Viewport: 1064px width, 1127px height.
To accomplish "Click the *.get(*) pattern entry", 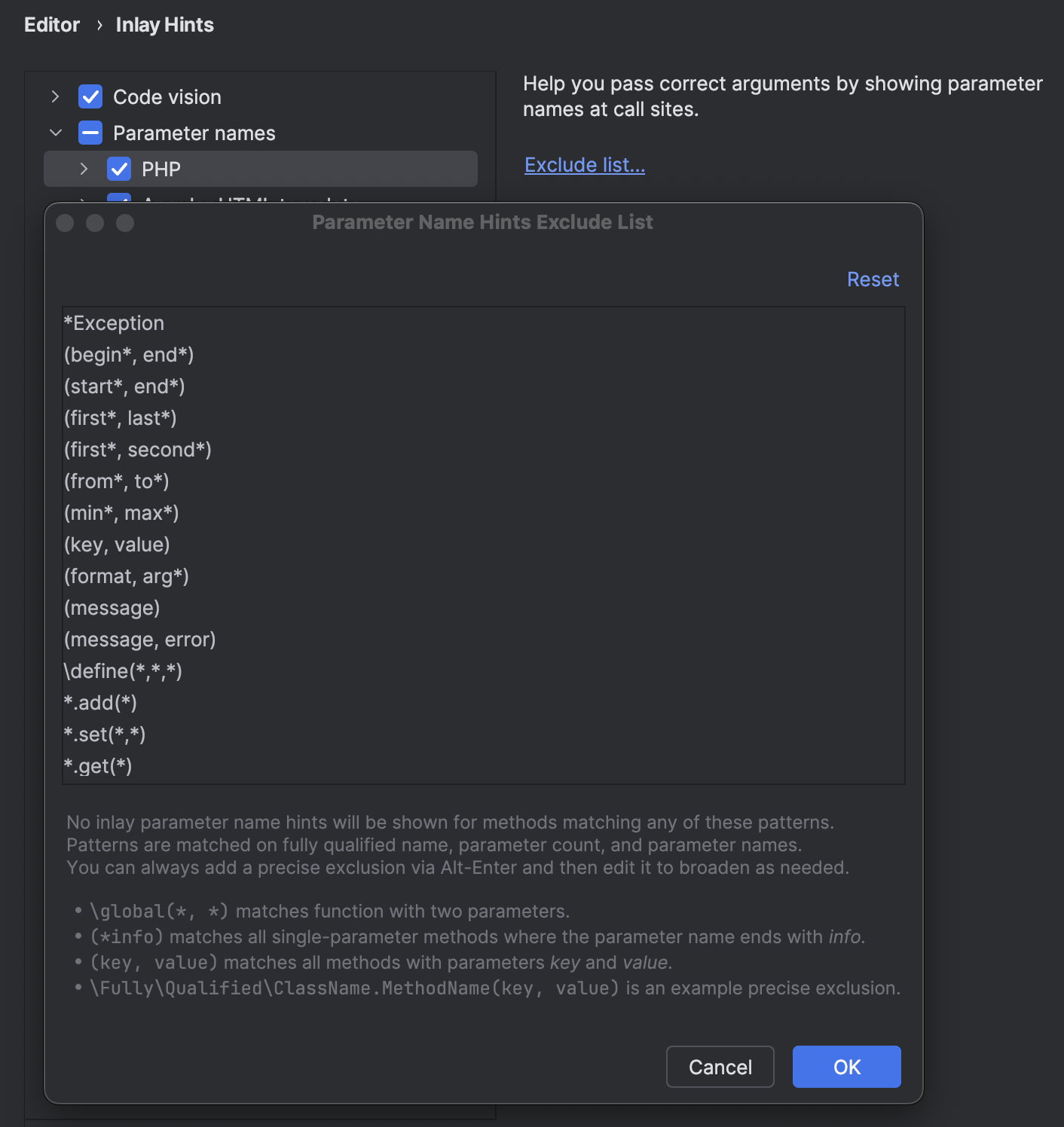I will (98, 765).
